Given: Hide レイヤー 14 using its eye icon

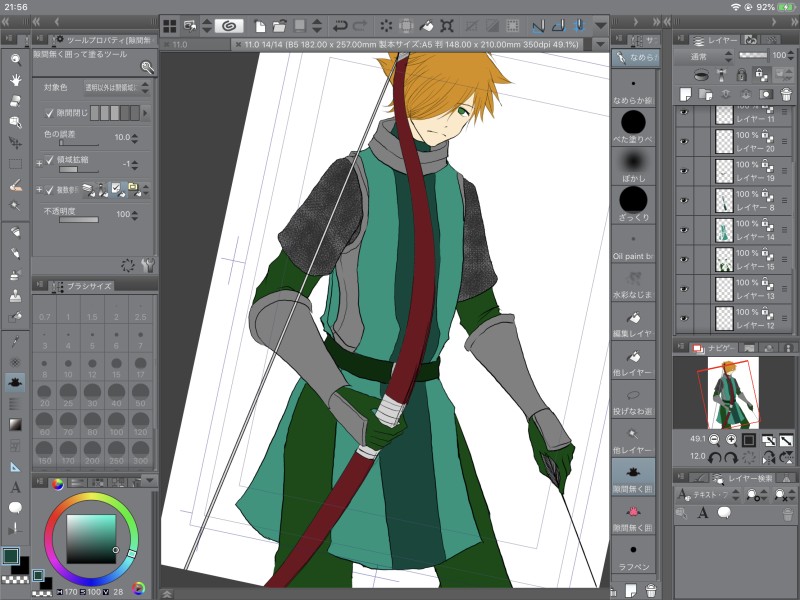Looking at the screenshot, I should tap(685, 232).
